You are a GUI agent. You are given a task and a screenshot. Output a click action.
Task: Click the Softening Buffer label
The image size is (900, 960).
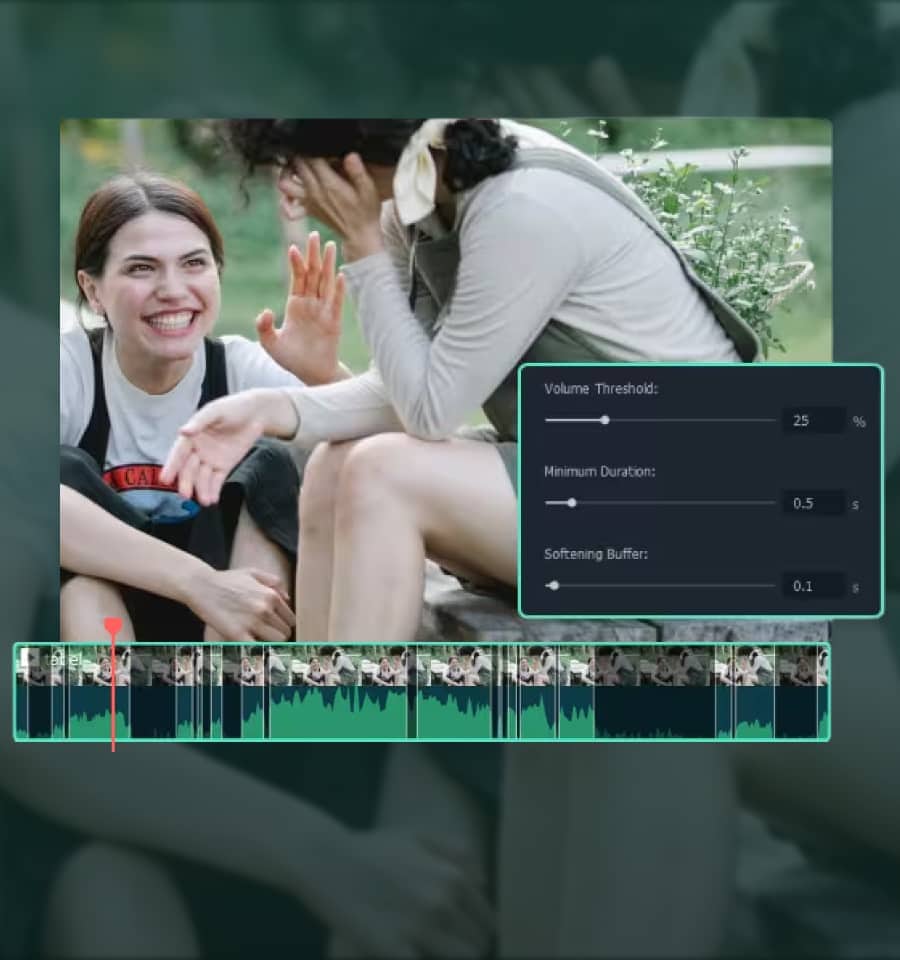pyautogui.click(x=596, y=554)
